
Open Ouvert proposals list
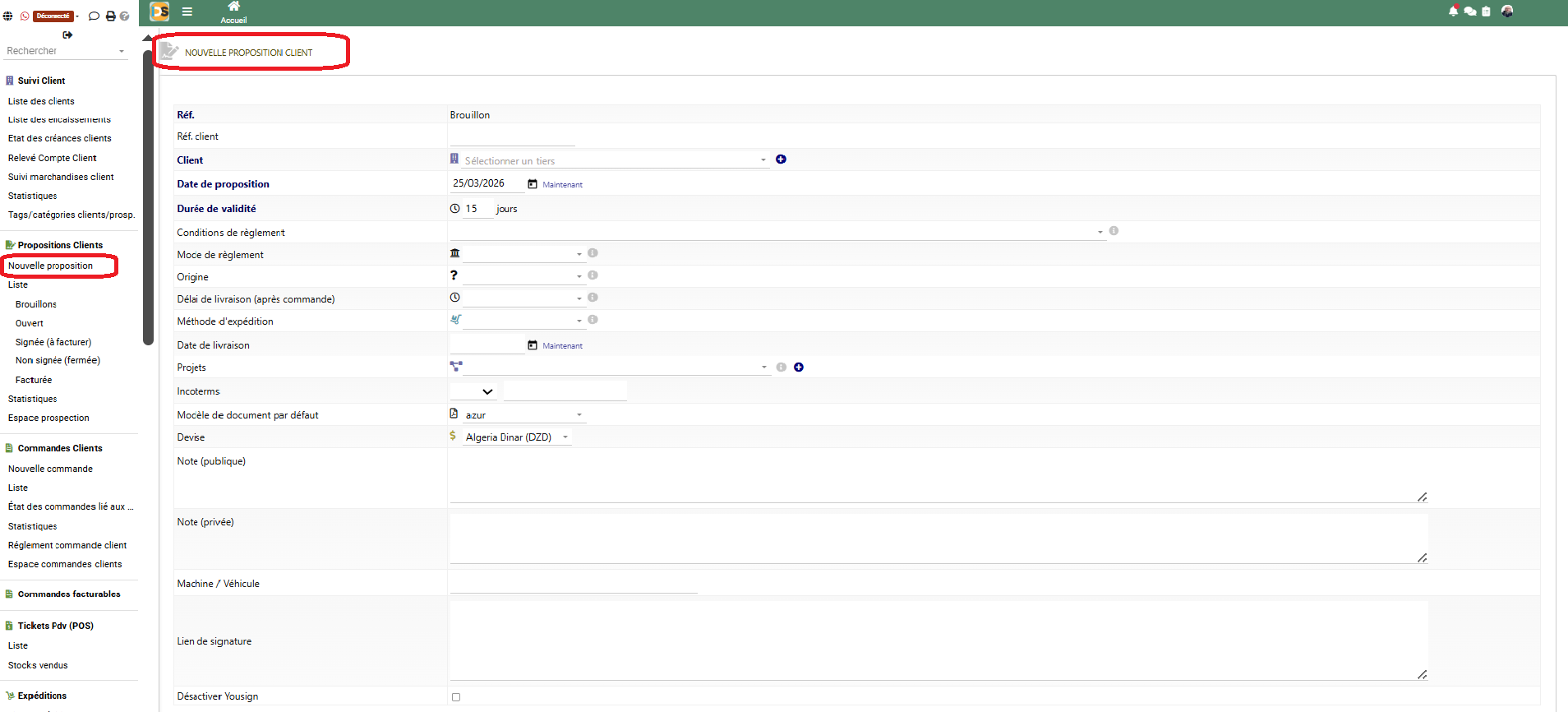(30, 323)
